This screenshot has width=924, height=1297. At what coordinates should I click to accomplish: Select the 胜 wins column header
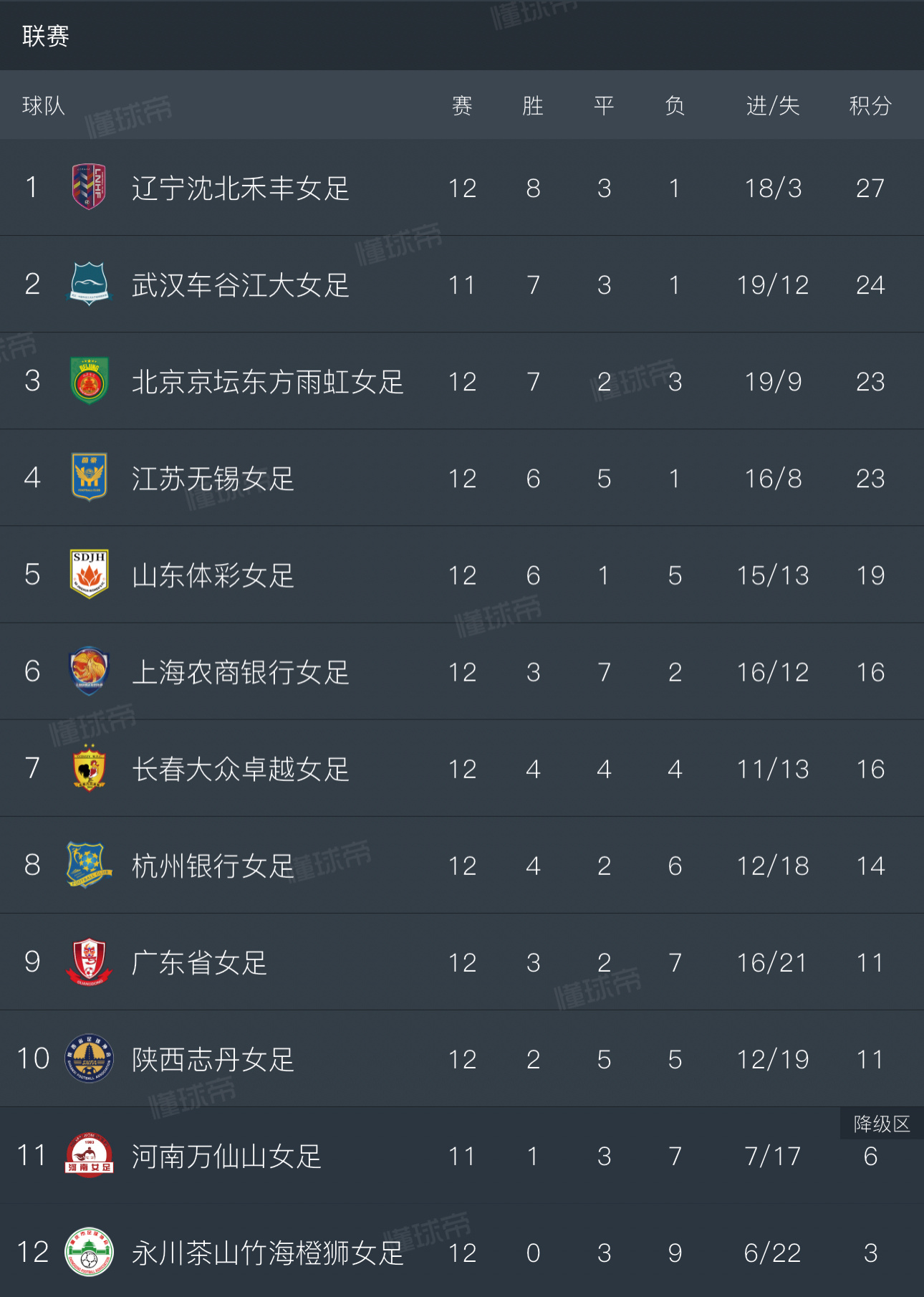click(533, 105)
